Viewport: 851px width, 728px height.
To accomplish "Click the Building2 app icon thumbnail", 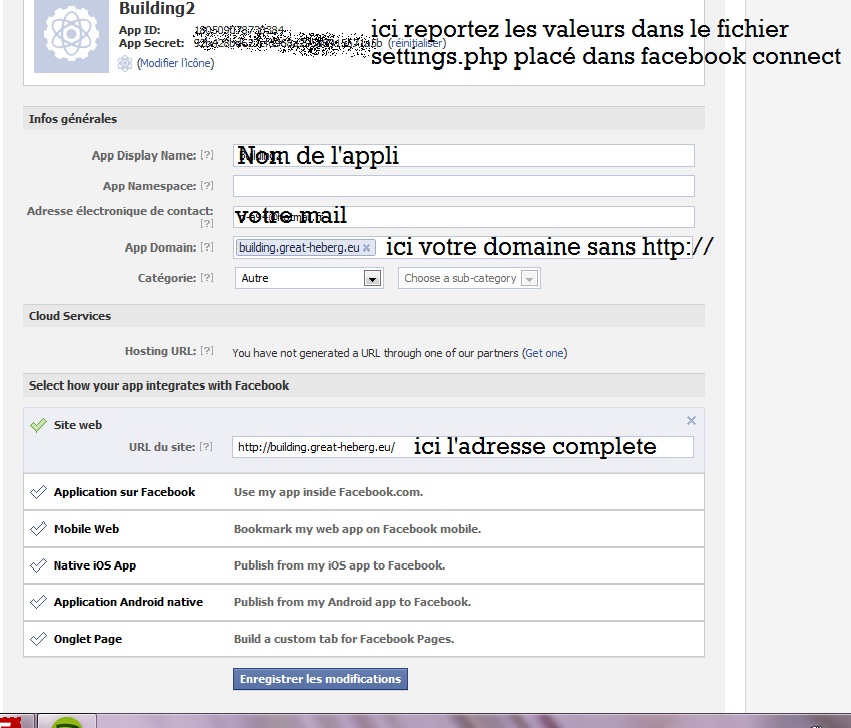I will click(71, 36).
